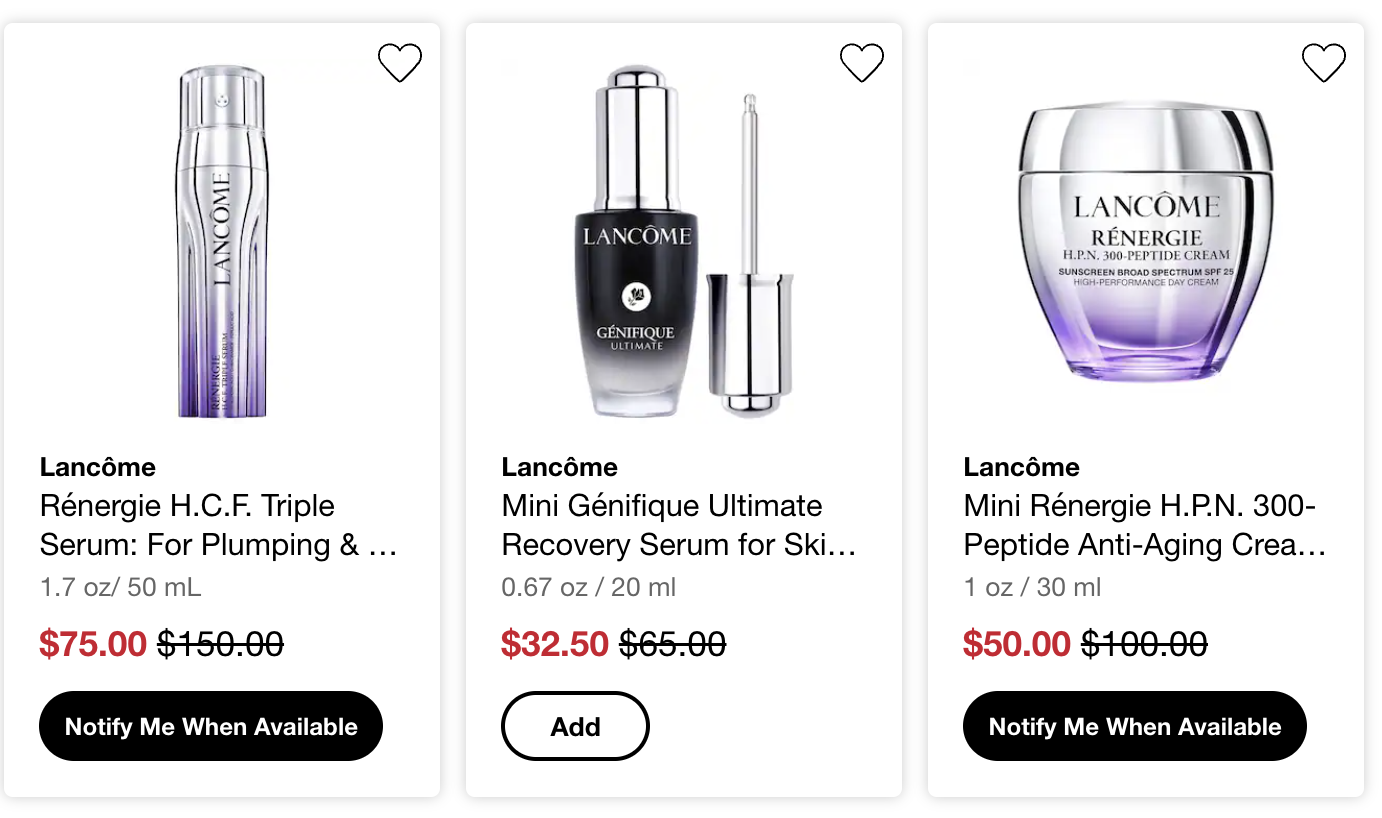Viewport: 1382px width, 818px height.
Task: Click heart icon on Mini Génifique Ultimate card
Action: [x=862, y=63]
